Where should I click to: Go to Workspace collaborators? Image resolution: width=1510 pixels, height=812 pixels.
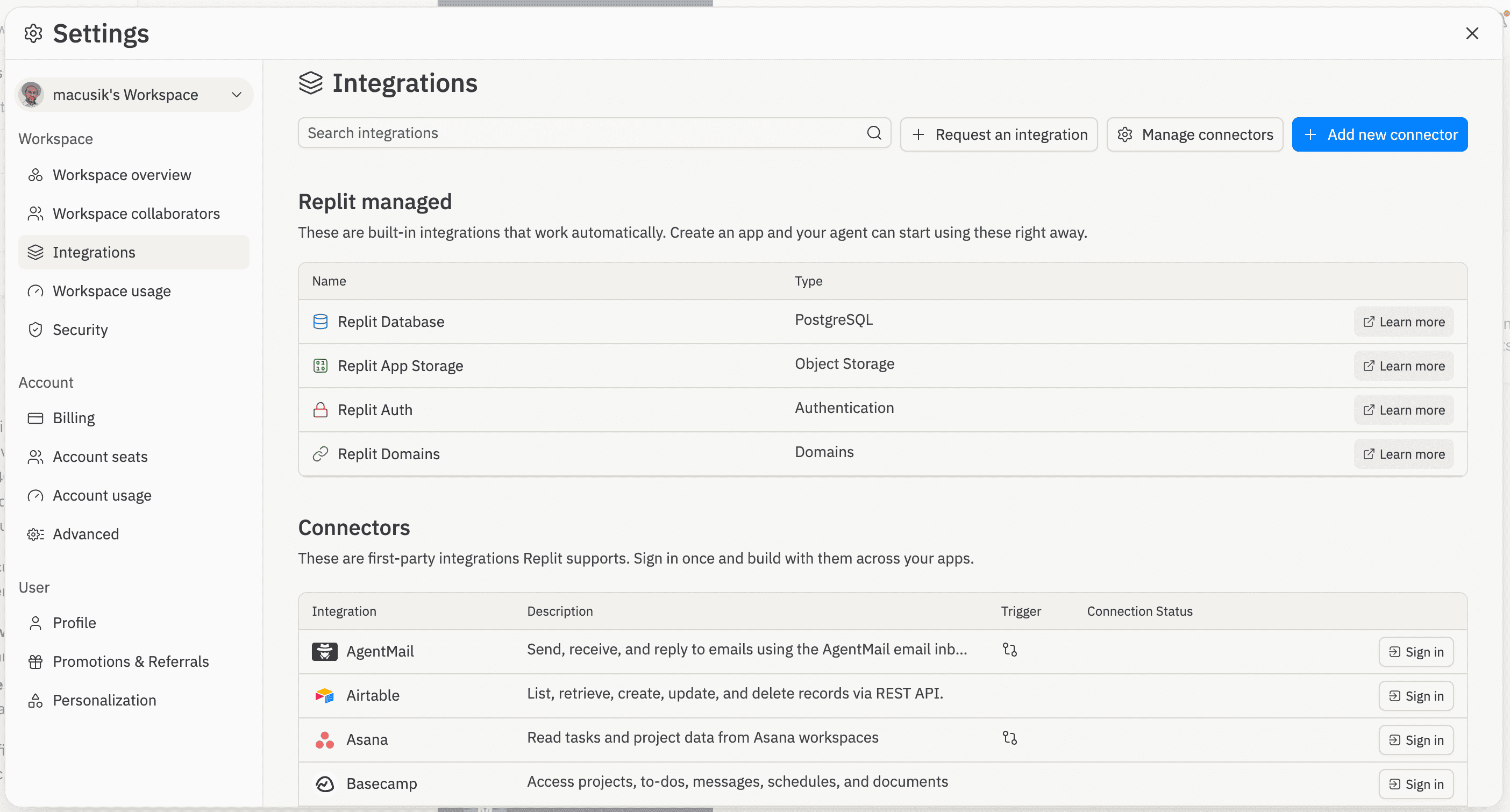tap(134, 213)
